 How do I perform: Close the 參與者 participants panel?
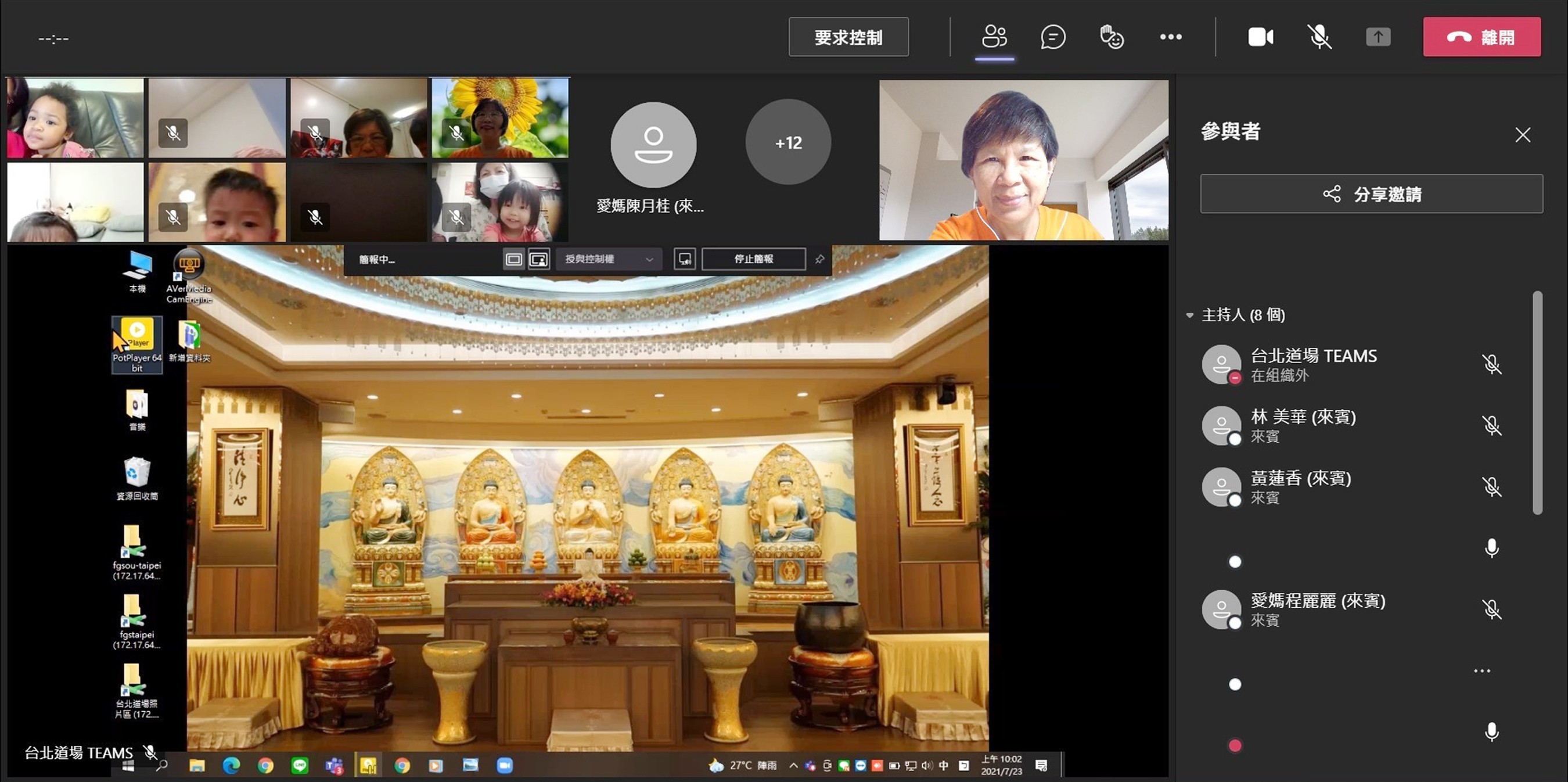click(x=1522, y=135)
